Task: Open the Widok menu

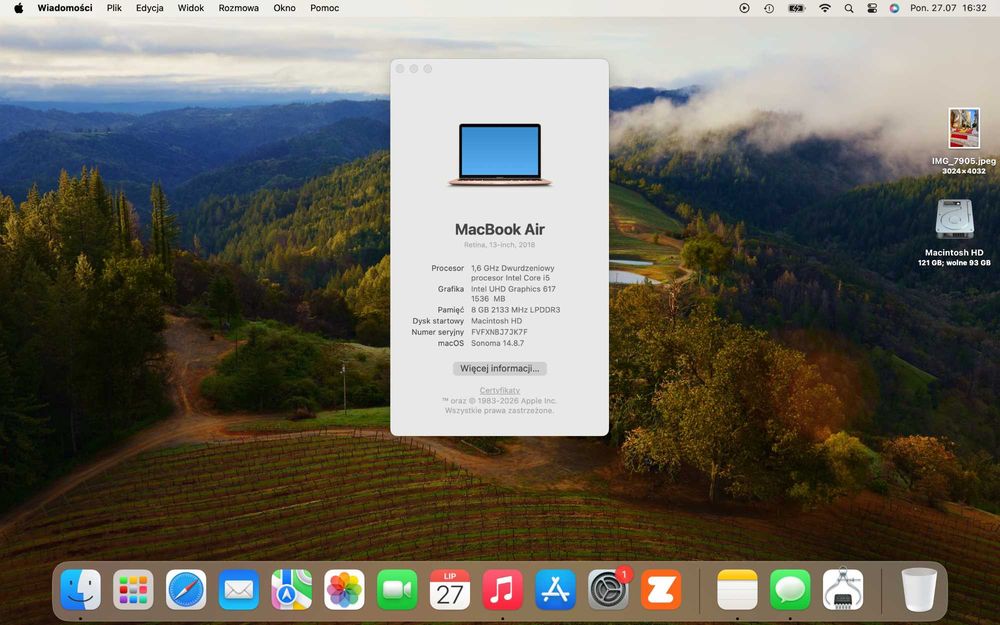Action: 191,8
